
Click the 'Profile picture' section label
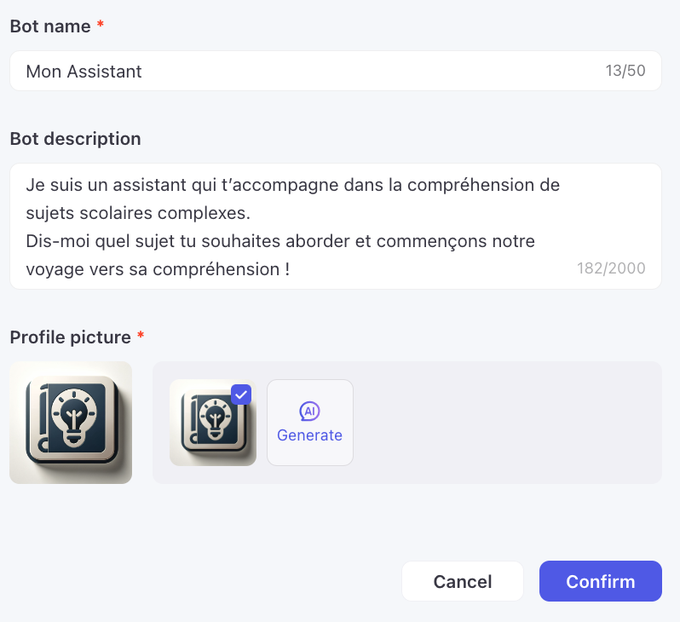pos(70,336)
